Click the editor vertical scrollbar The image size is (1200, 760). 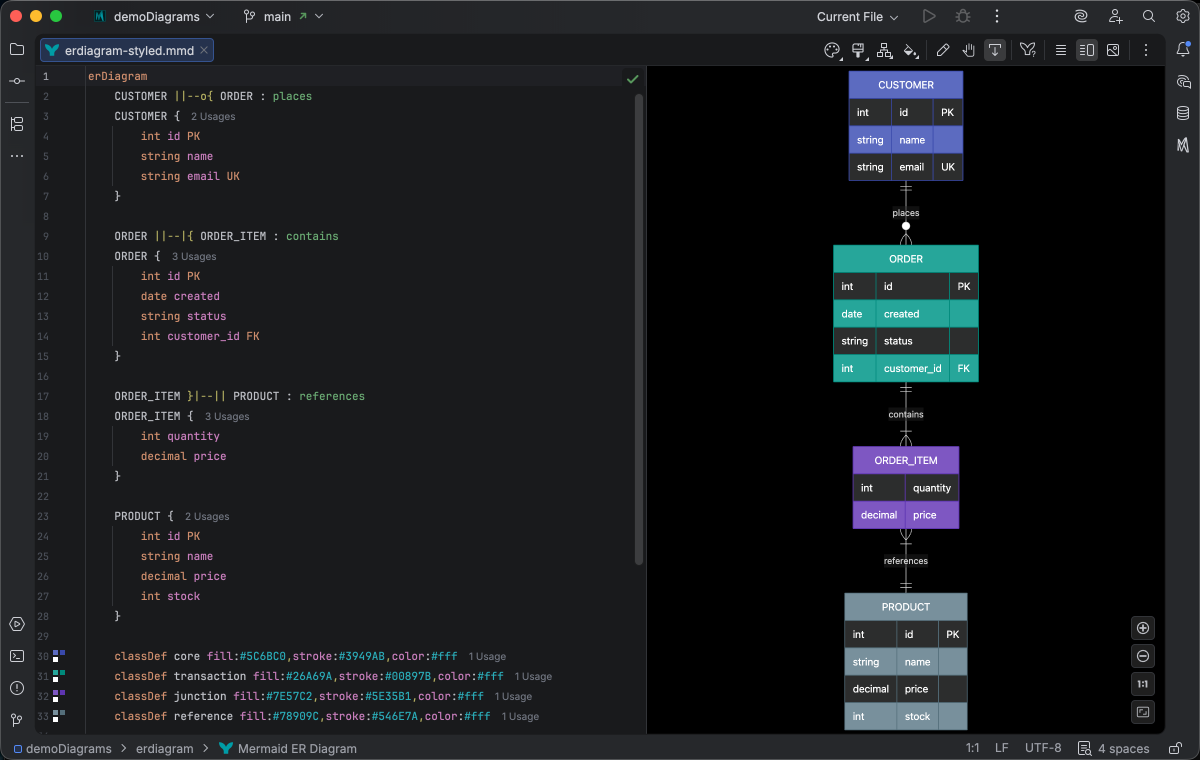click(x=639, y=330)
